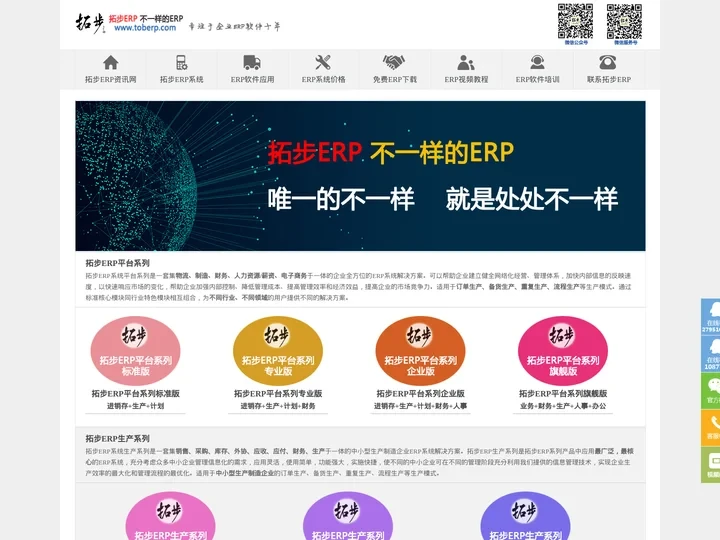Open ERP视频教程 via the people icon

tap(466, 62)
